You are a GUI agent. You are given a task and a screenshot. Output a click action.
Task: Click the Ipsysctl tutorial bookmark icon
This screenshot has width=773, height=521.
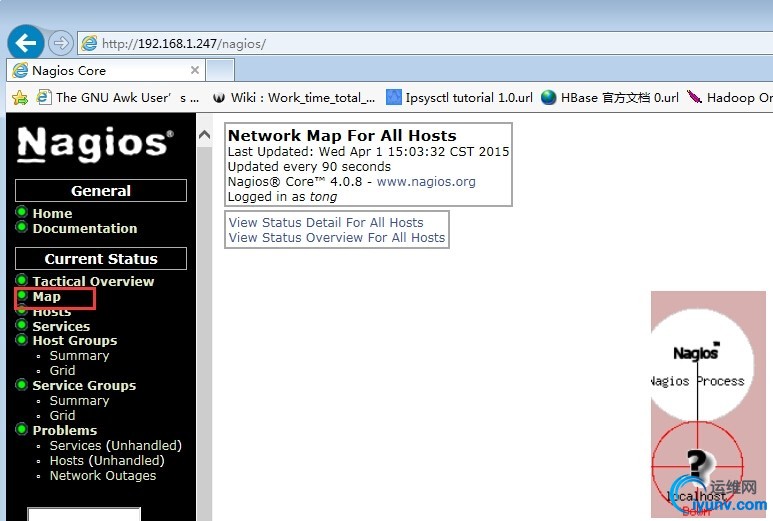tap(393, 98)
